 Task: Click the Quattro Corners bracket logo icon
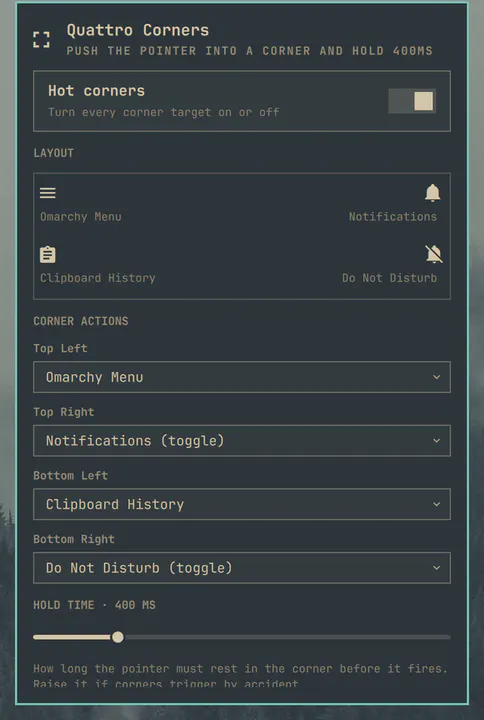[x=41, y=40]
